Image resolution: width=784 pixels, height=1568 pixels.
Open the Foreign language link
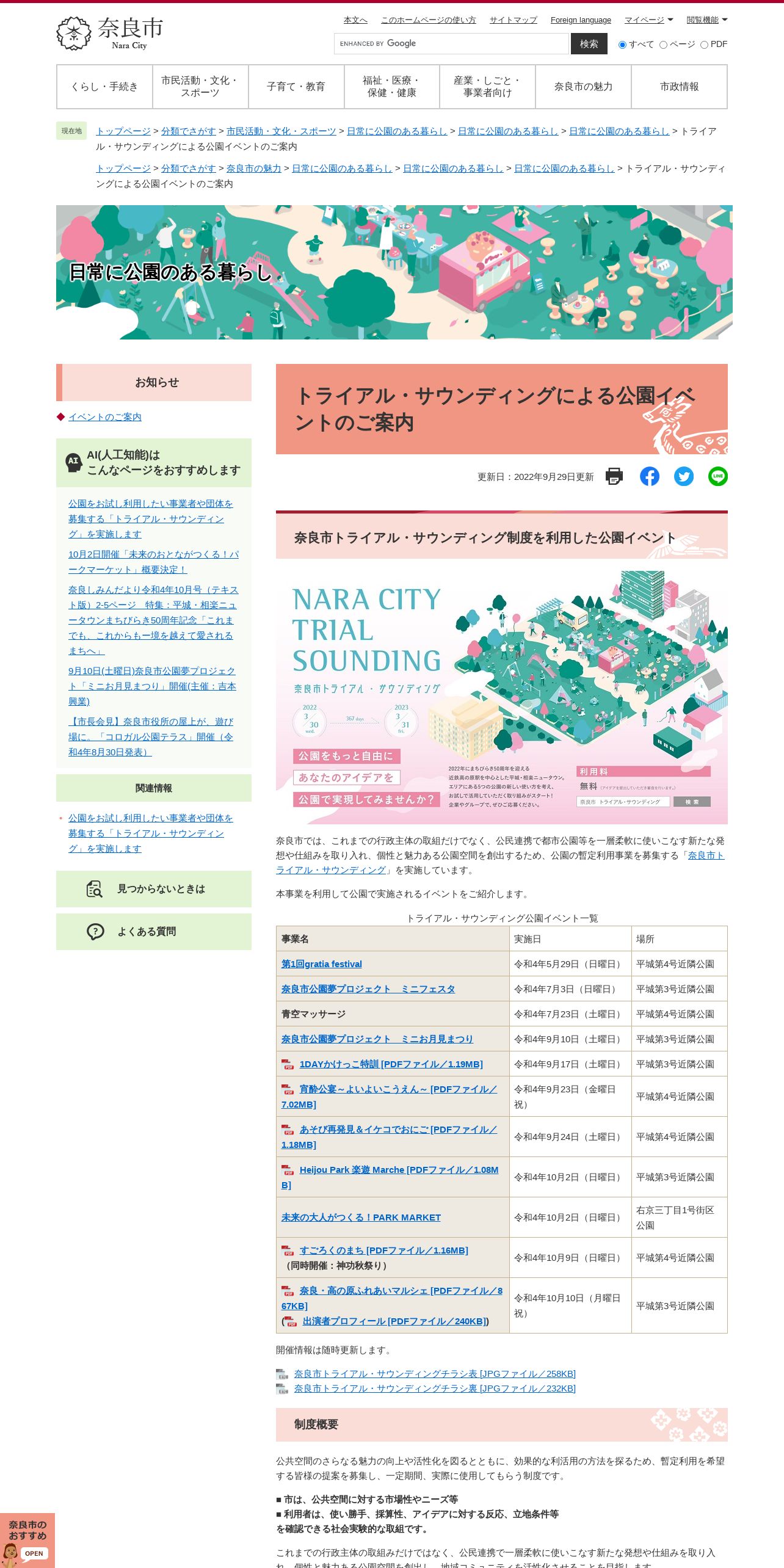click(x=581, y=20)
